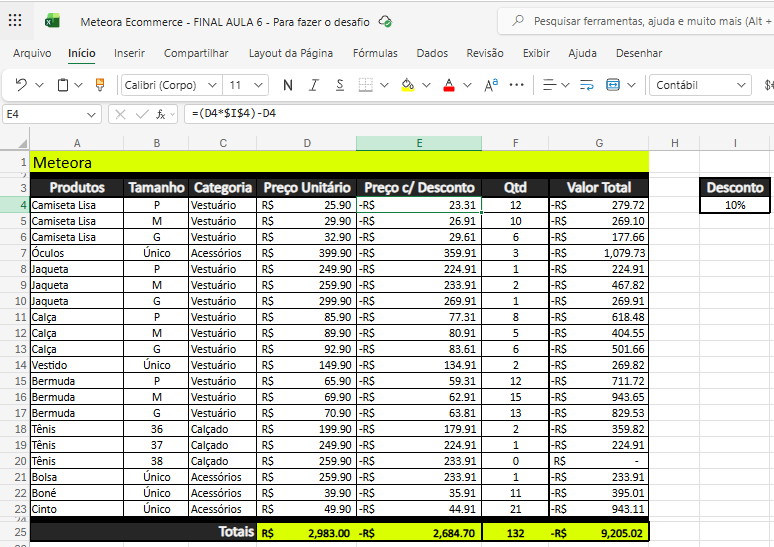Click the select all corner triangle

(x=22, y=143)
